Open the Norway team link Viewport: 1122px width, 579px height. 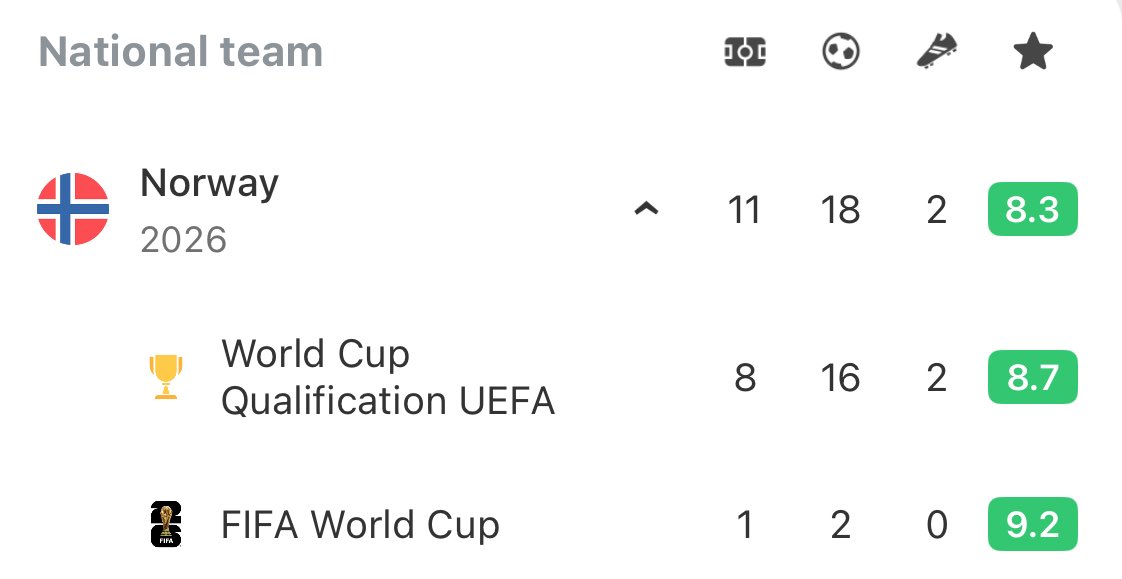[209, 183]
